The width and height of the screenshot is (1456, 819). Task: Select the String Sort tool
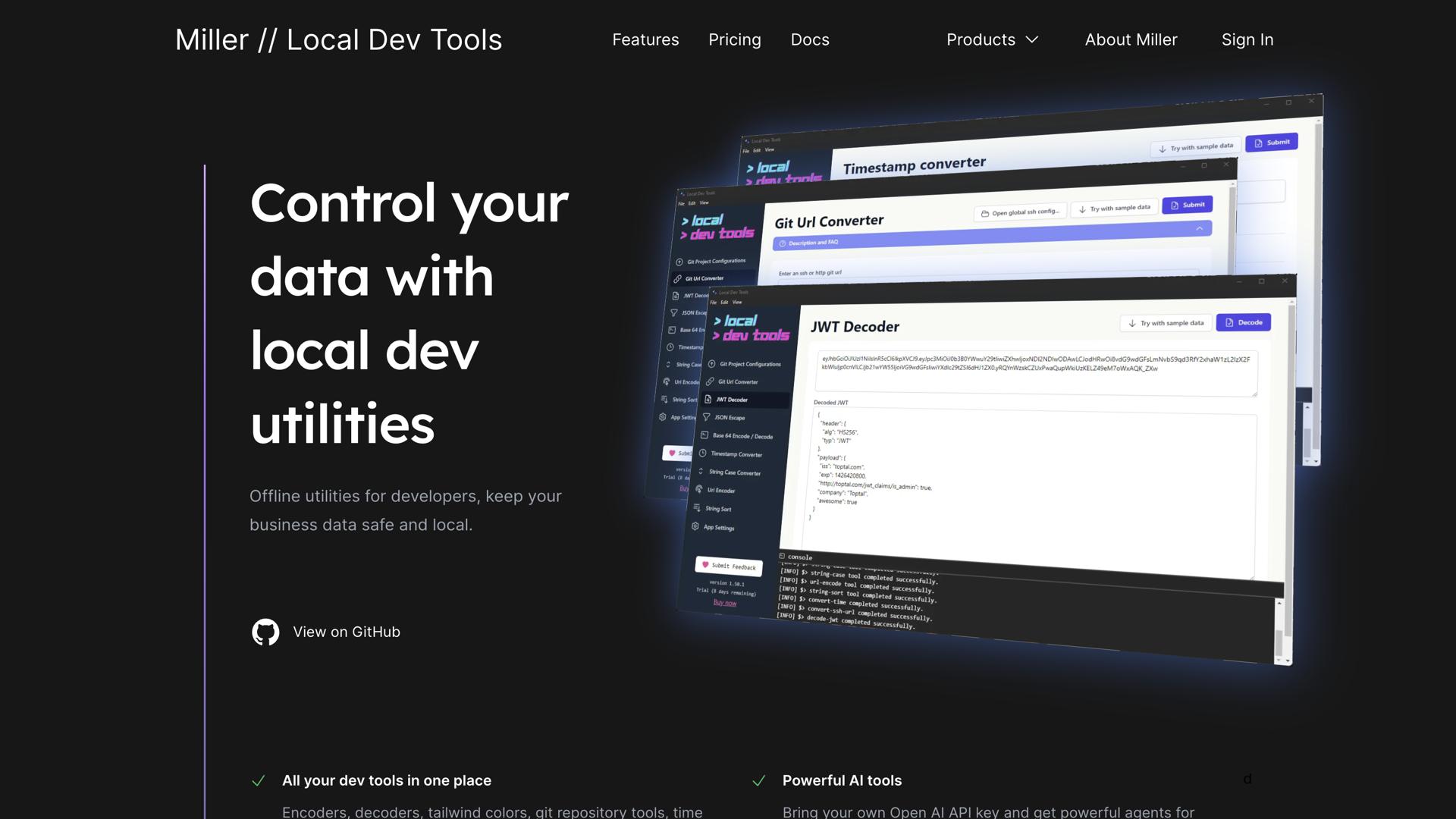click(718, 509)
